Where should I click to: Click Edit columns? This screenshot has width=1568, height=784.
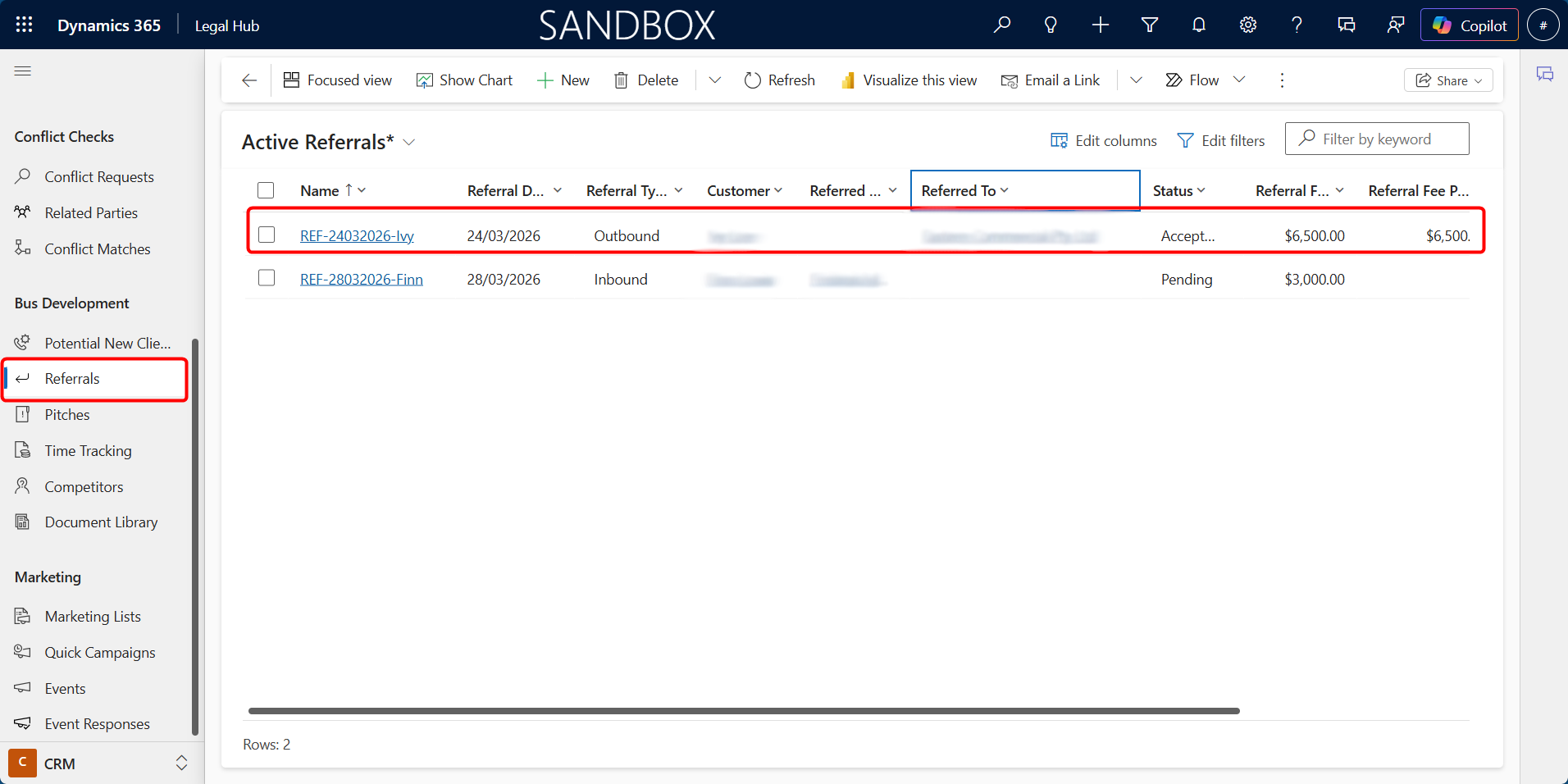click(x=1104, y=141)
